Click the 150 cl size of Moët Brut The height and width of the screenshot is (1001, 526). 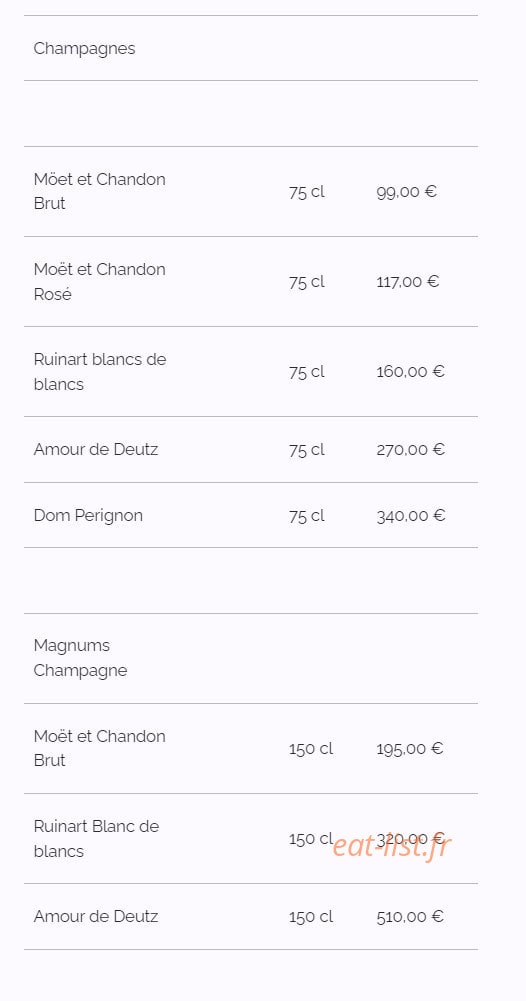pyautogui.click(x=311, y=748)
